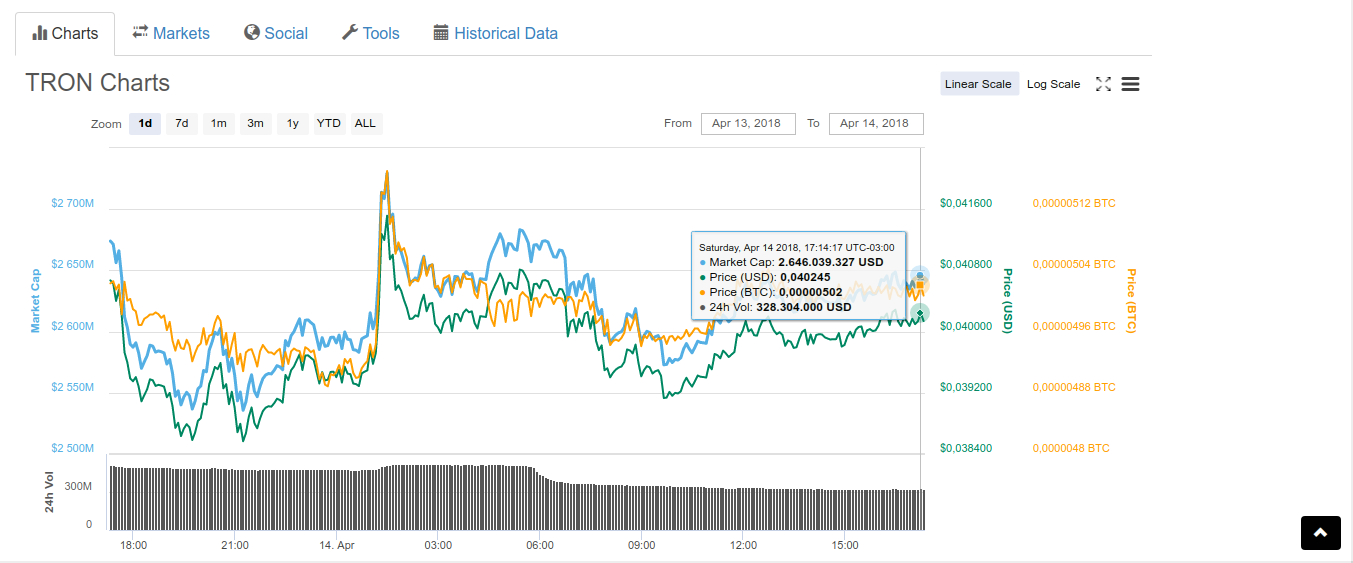The image size is (1353, 563).
Task: Set zoom to 1m
Action: pos(219,124)
